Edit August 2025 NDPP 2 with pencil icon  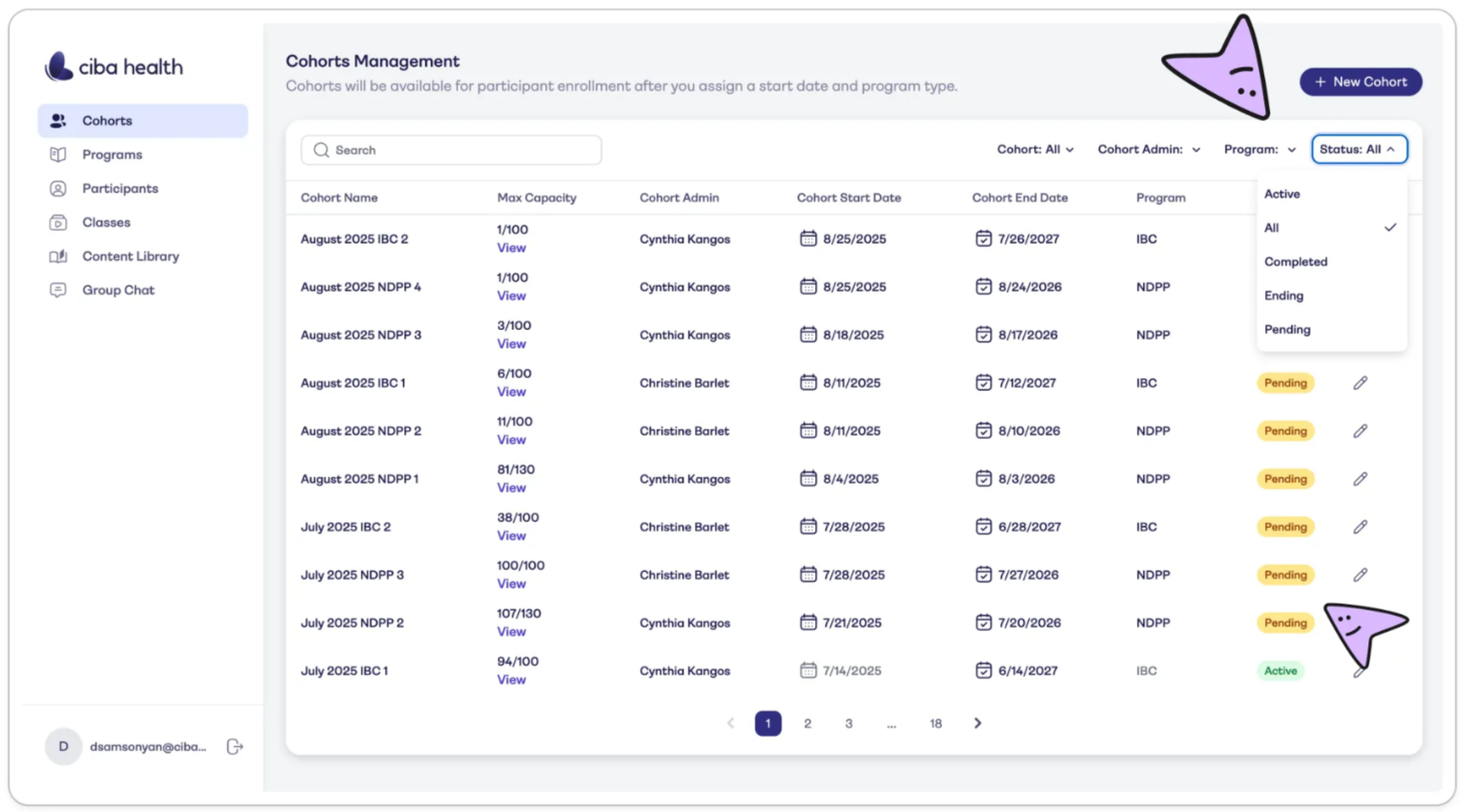tap(1360, 430)
